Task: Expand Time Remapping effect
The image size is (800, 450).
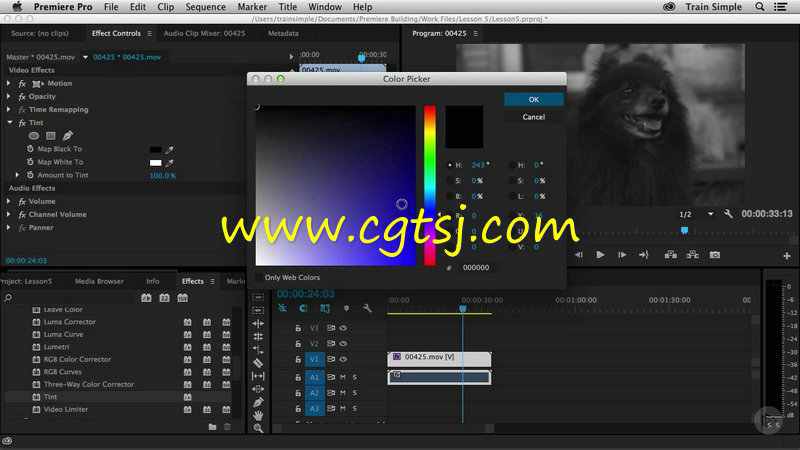Action: click(x=9, y=109)
